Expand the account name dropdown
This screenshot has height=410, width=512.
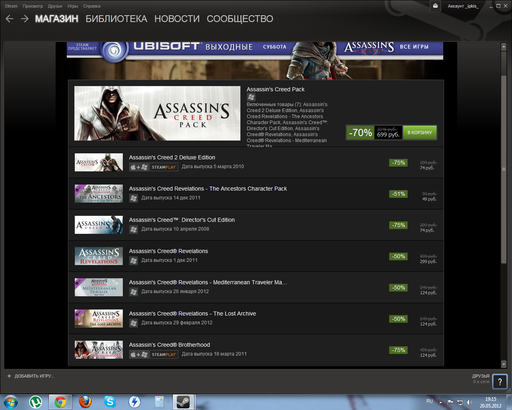coord(463,6)
